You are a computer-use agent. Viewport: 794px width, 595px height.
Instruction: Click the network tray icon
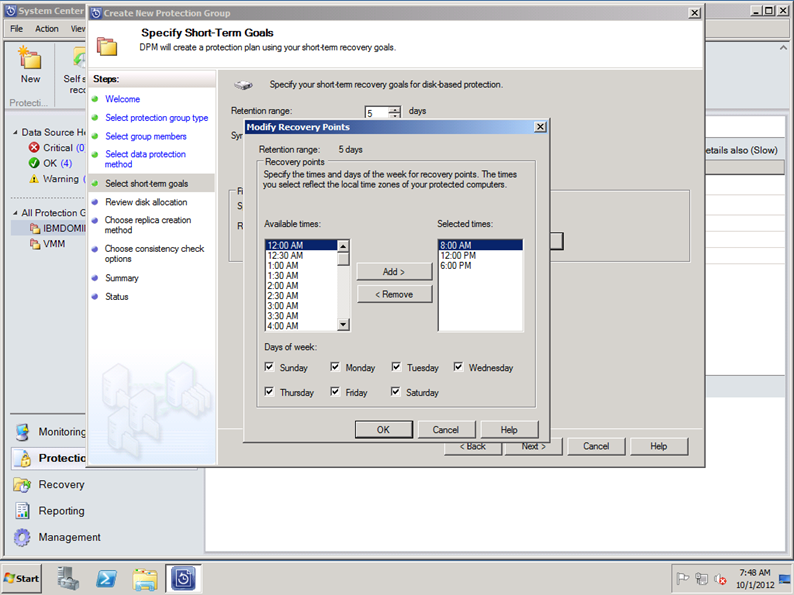pos(701,578)
